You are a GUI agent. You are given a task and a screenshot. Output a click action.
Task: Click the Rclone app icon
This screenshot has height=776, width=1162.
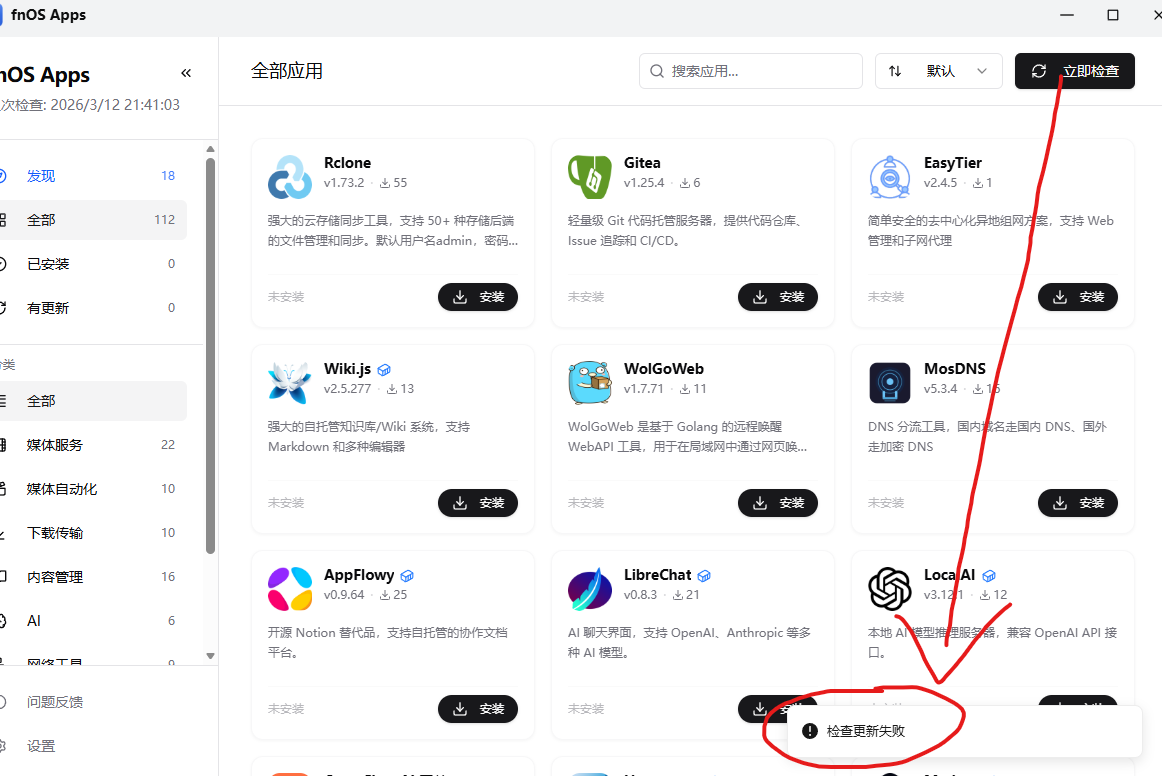coord(289,177)
